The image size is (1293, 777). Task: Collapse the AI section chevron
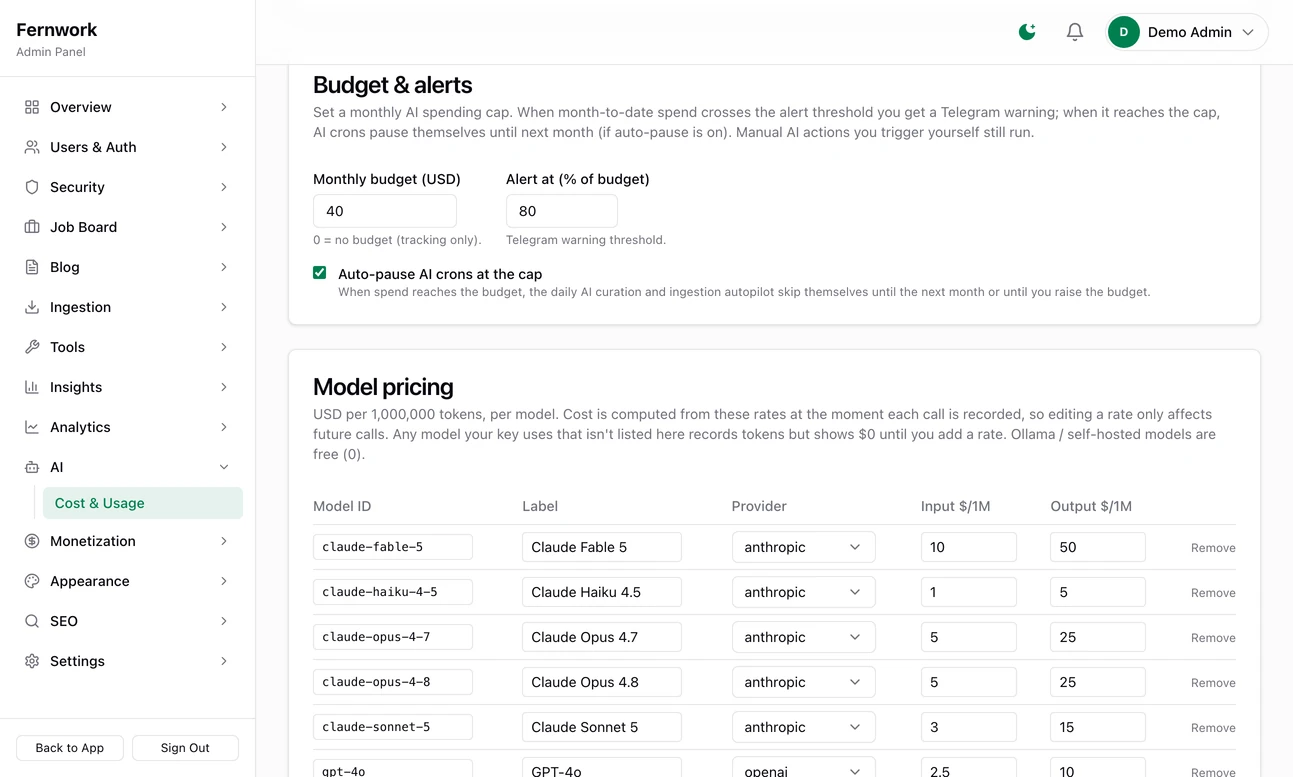tap(224, 467)
